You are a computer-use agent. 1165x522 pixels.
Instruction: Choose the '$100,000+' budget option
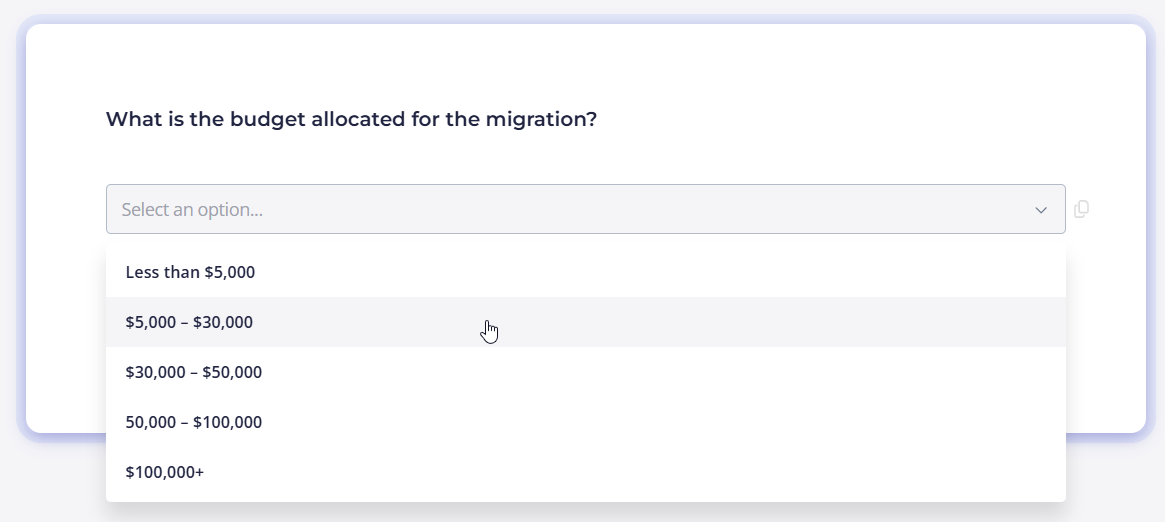pos(585,472)
